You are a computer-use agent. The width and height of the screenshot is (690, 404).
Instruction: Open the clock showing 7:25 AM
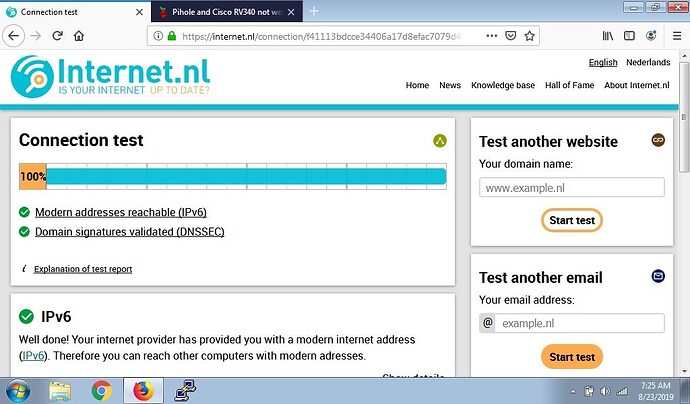(655, 391)
